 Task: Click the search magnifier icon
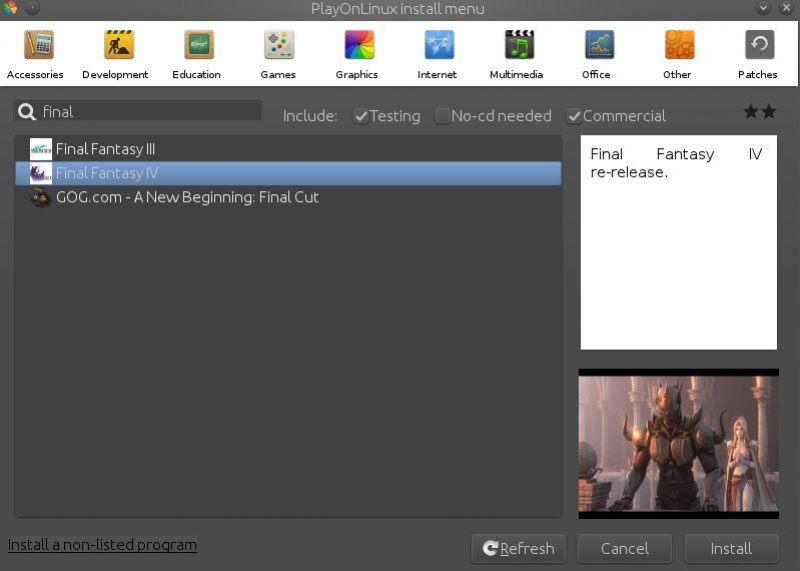27,112
